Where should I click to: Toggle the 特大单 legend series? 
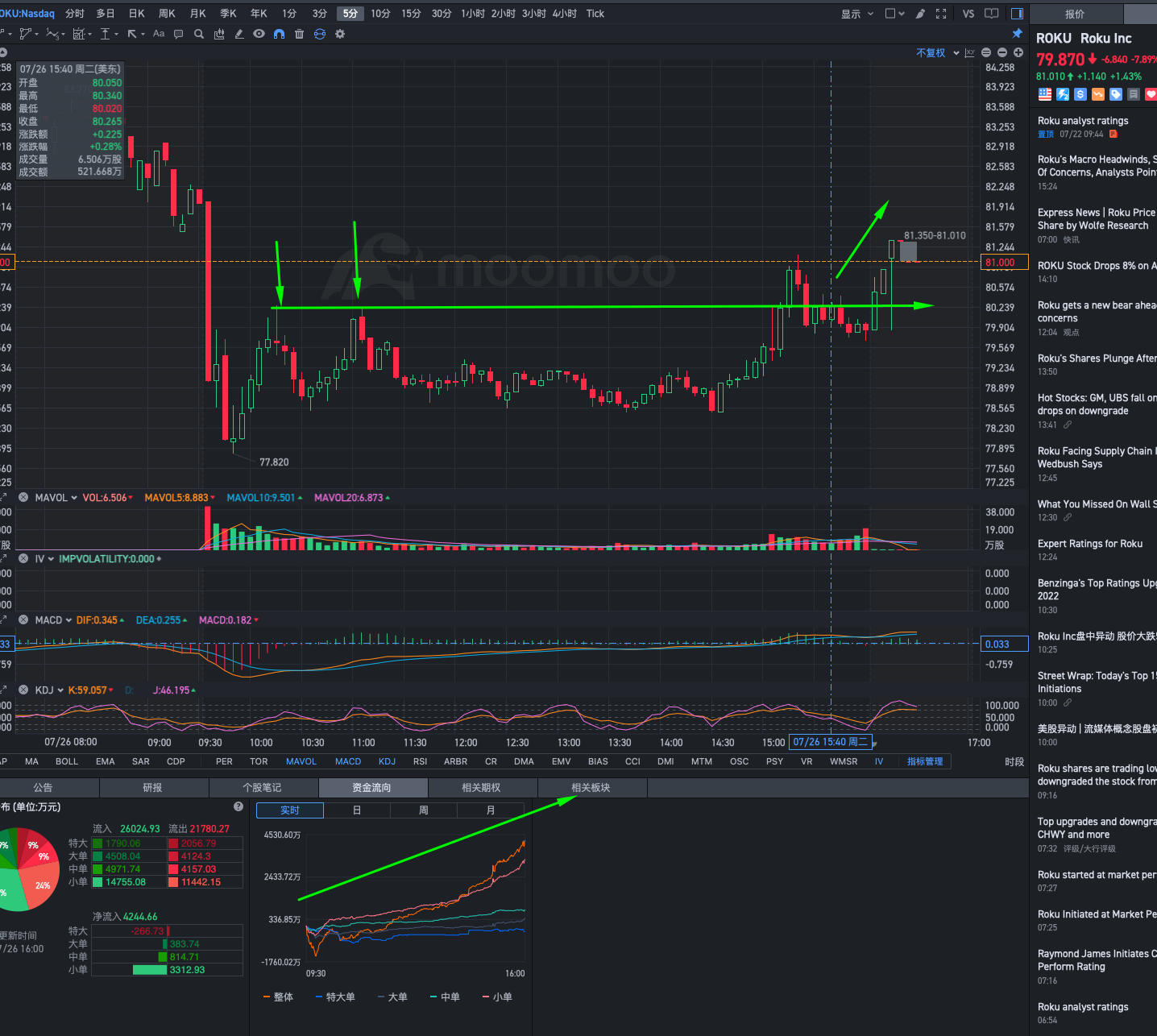click(x=335, y=997)
